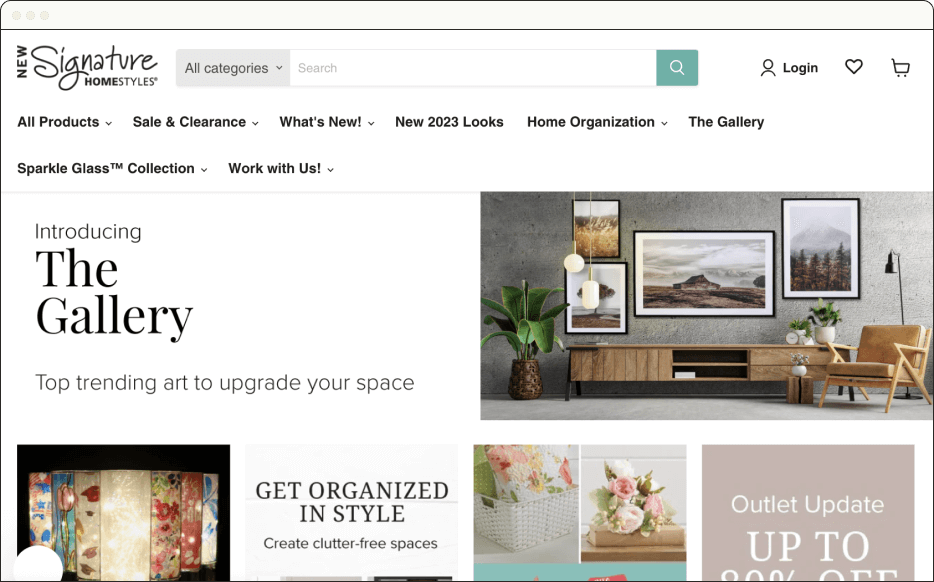This screenshot has height=582, width=934.
Task: Expand the What's New! menu
Action: [x=326, y=122]
